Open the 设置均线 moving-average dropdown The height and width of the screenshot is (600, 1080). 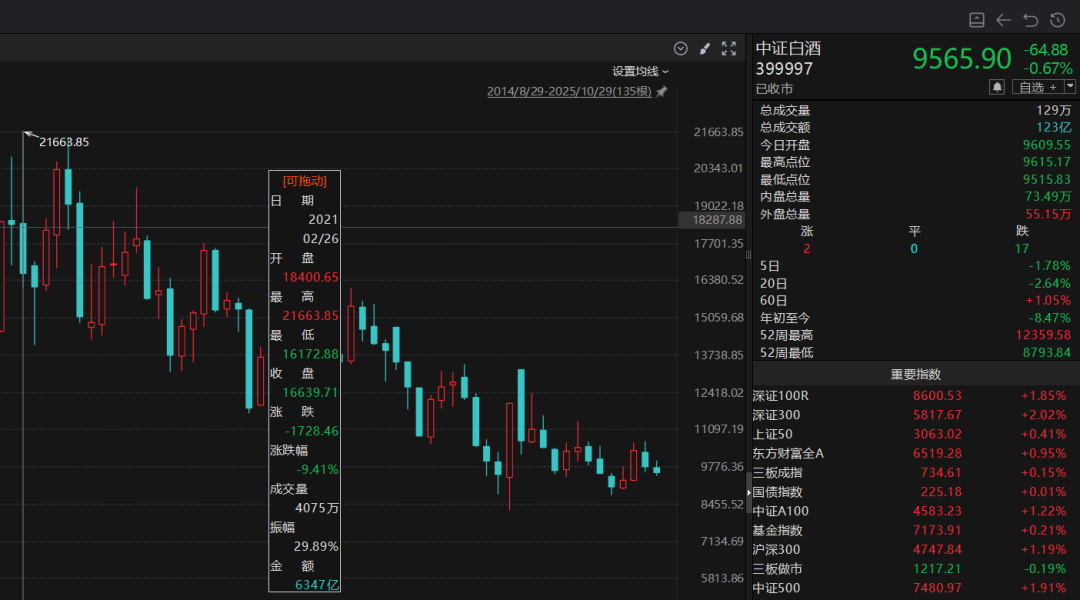point(641,71)
